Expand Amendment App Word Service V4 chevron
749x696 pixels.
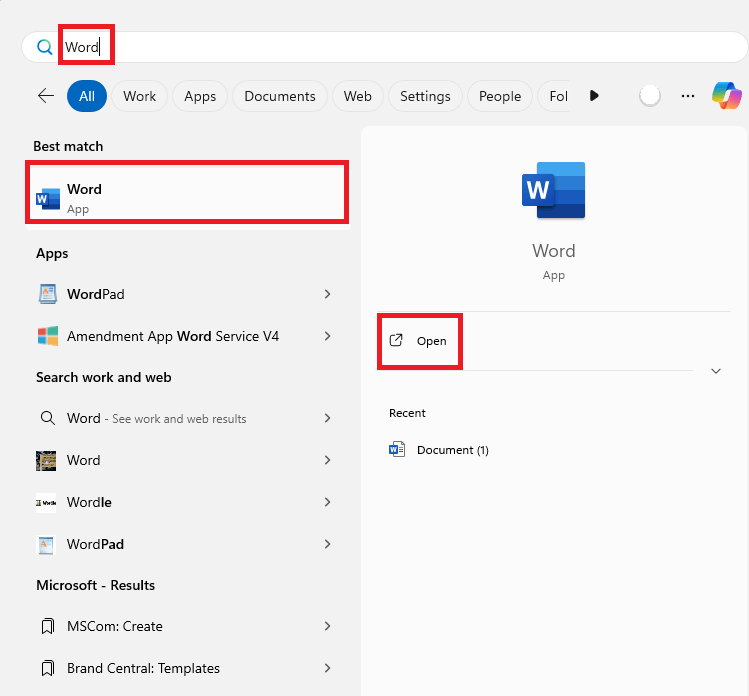pyautogui.click(x=327, y=336)
